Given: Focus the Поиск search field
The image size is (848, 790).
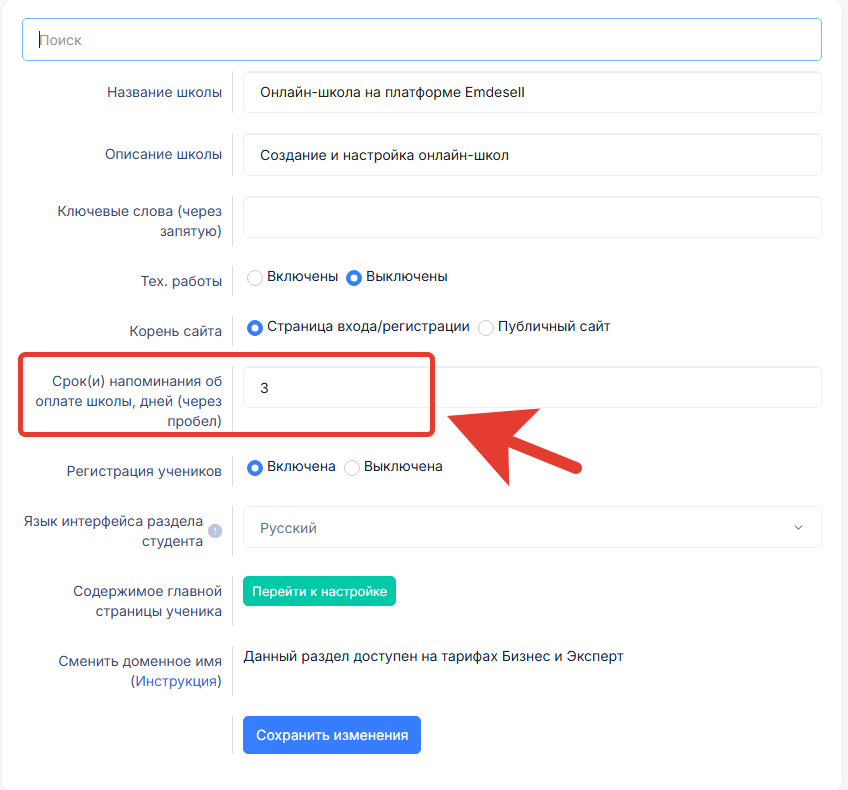Looking at the screenshot, I should tap(422, 39).
